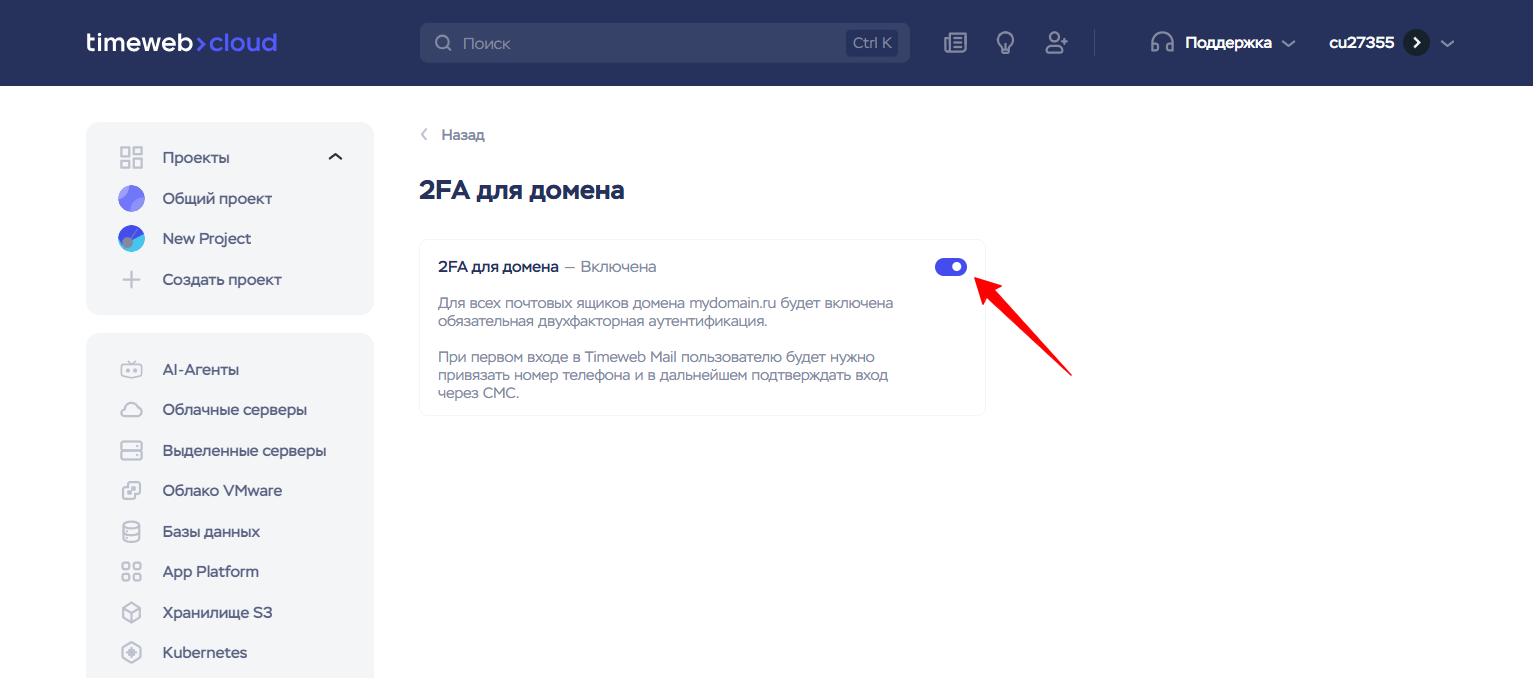The width and height of the screenshot is (1533, 678).
Task: Click the timeweb cloud logo
Action: coord(181,43)
